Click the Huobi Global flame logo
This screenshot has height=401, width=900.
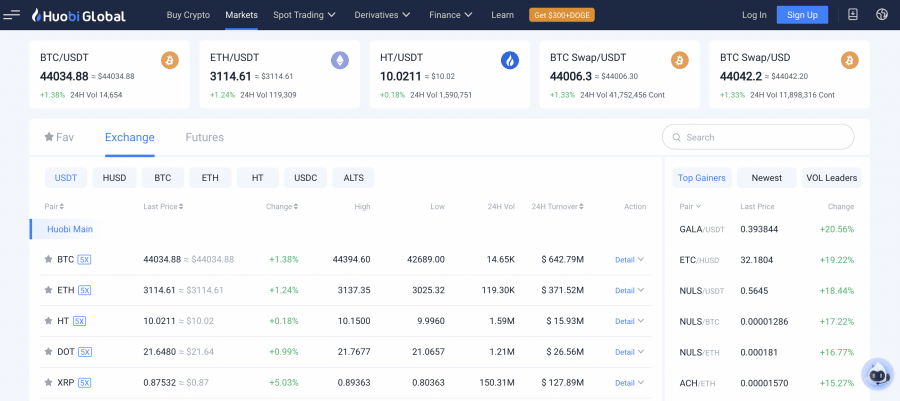[36, 15]
